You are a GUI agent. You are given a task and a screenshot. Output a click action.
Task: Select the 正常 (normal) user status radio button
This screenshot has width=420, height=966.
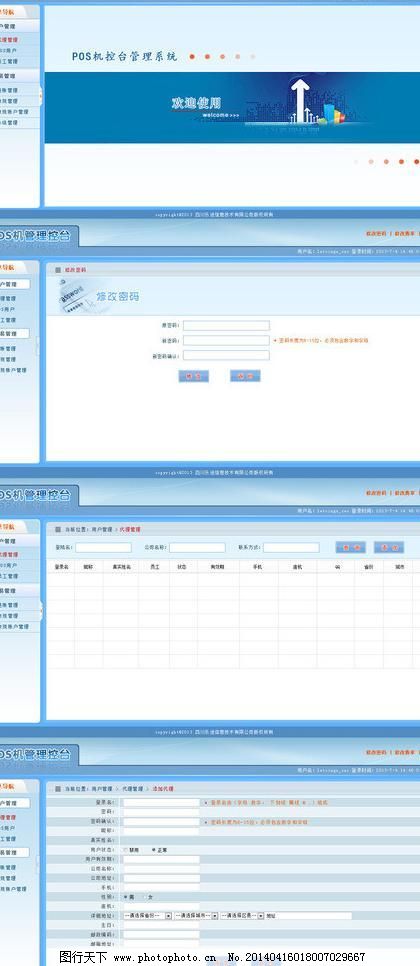point(153,850)
